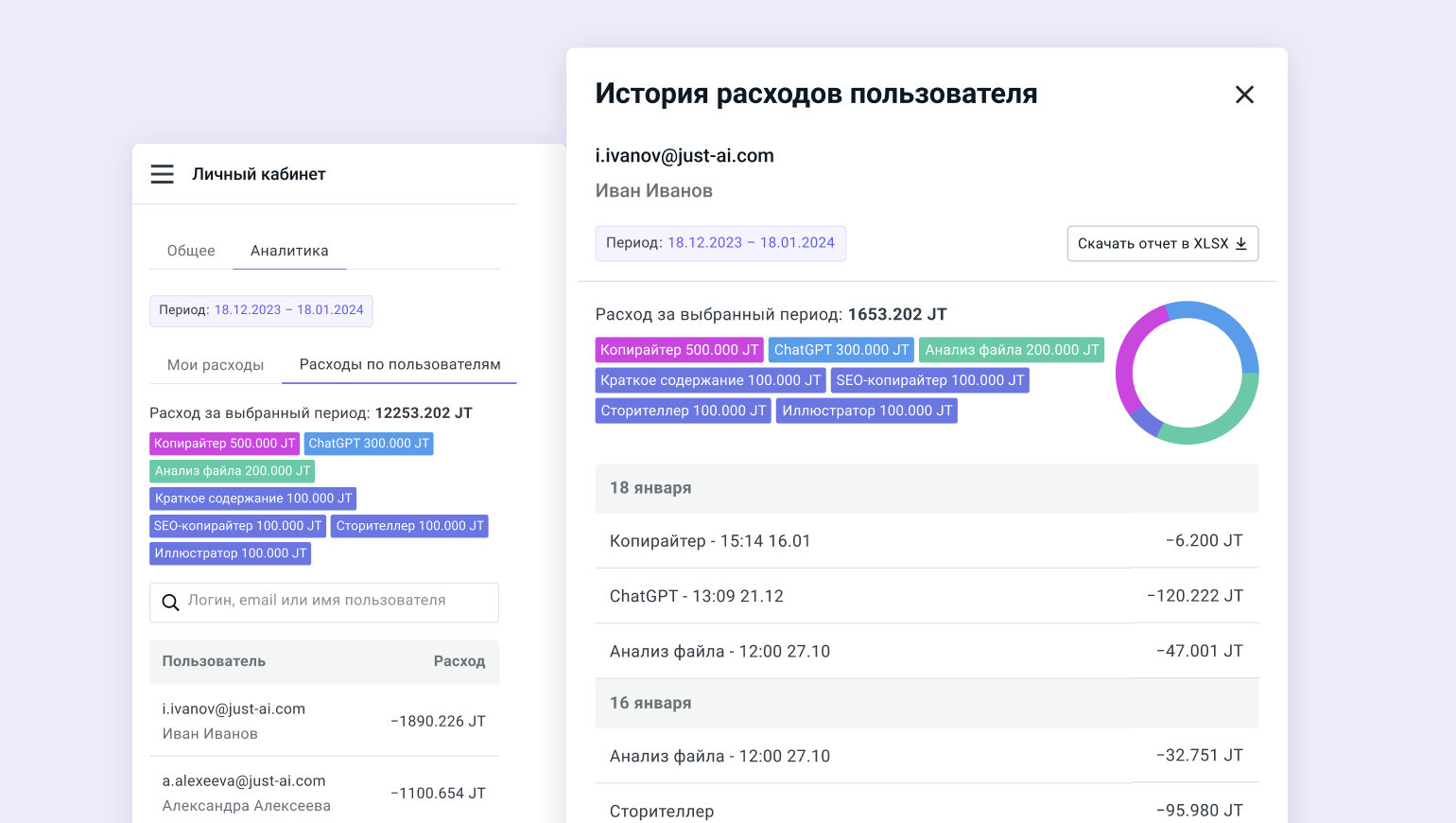Click the search magnifier icon
This screenshot has height=823, width=1456.
[x=170, y=603]
